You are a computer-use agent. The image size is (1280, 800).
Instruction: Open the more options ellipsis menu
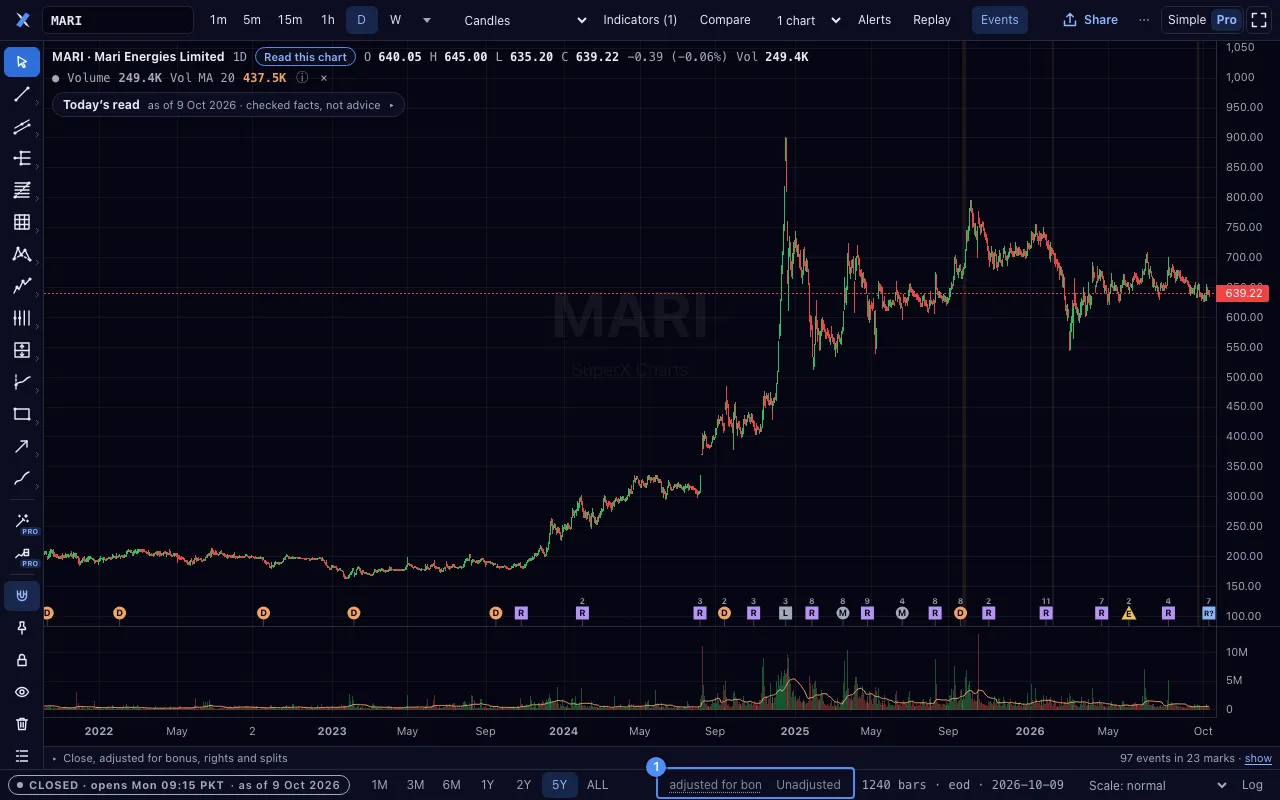[x=1144, y=20]
